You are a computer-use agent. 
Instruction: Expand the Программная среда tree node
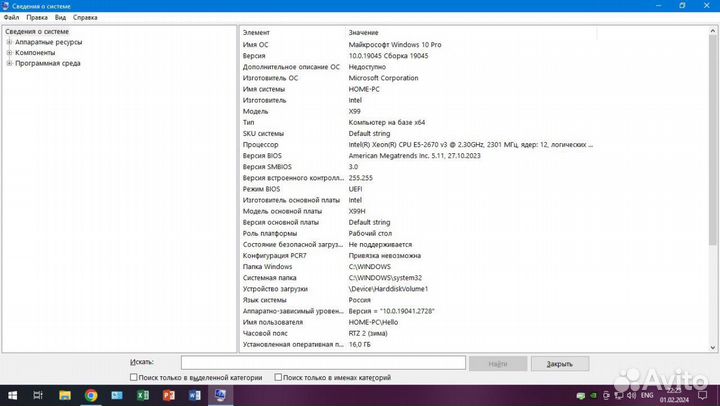click(9, 63)
